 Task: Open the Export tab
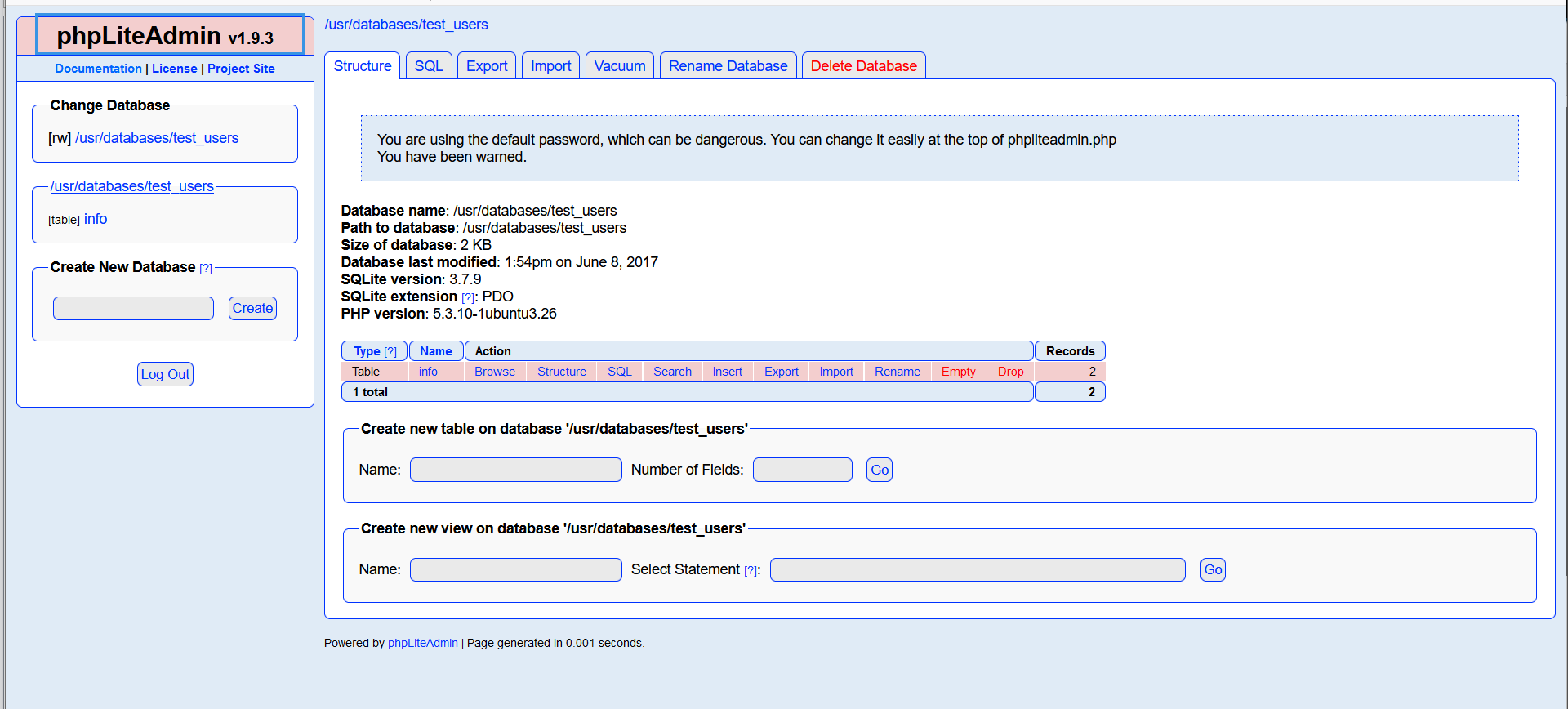coord(487,66)
